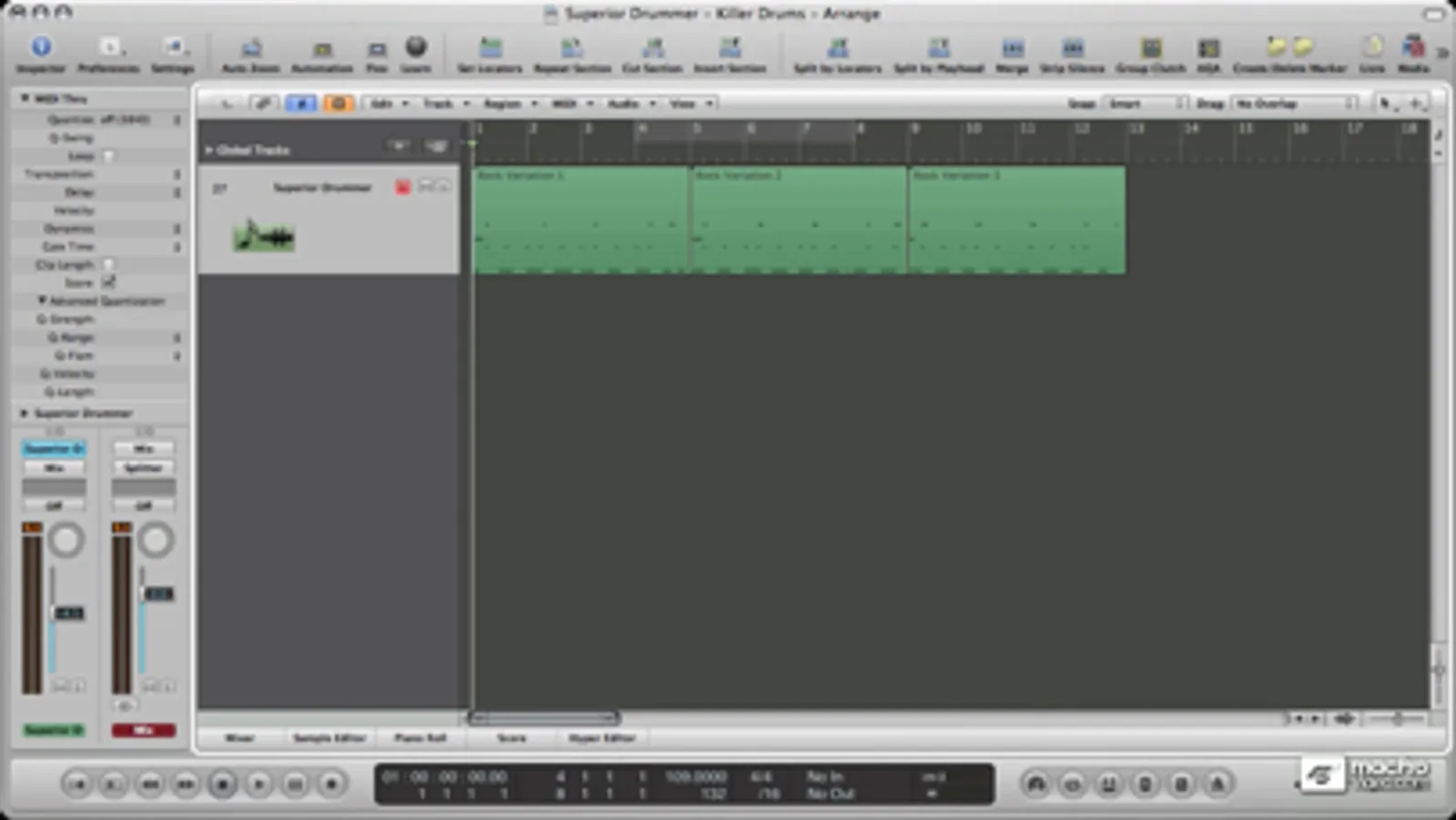Click the link chain icon in Arrange header

coord(263,104)
